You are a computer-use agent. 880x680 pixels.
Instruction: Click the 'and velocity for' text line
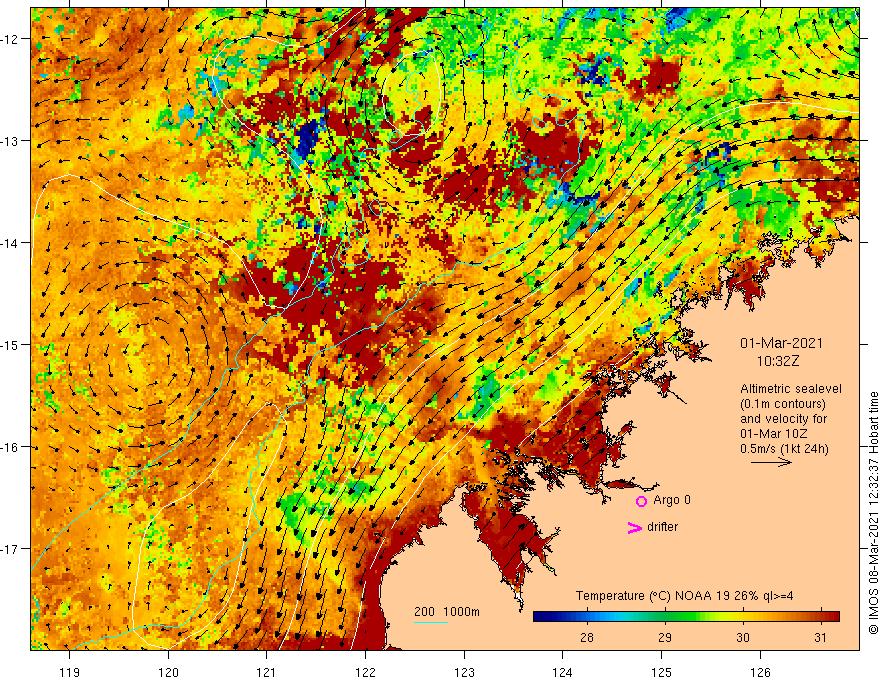(x=783, y=419)
